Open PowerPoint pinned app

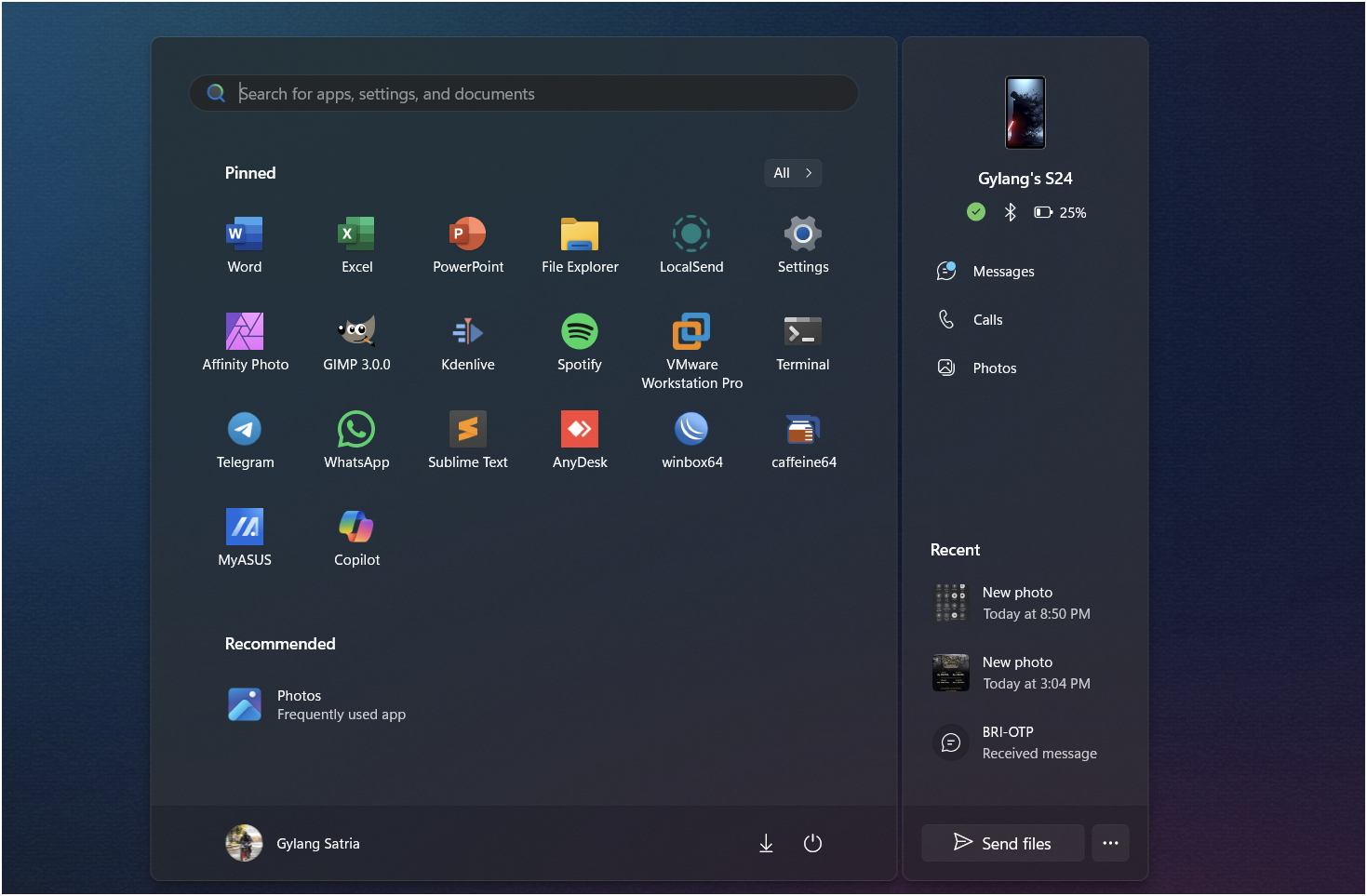point(468,245)
